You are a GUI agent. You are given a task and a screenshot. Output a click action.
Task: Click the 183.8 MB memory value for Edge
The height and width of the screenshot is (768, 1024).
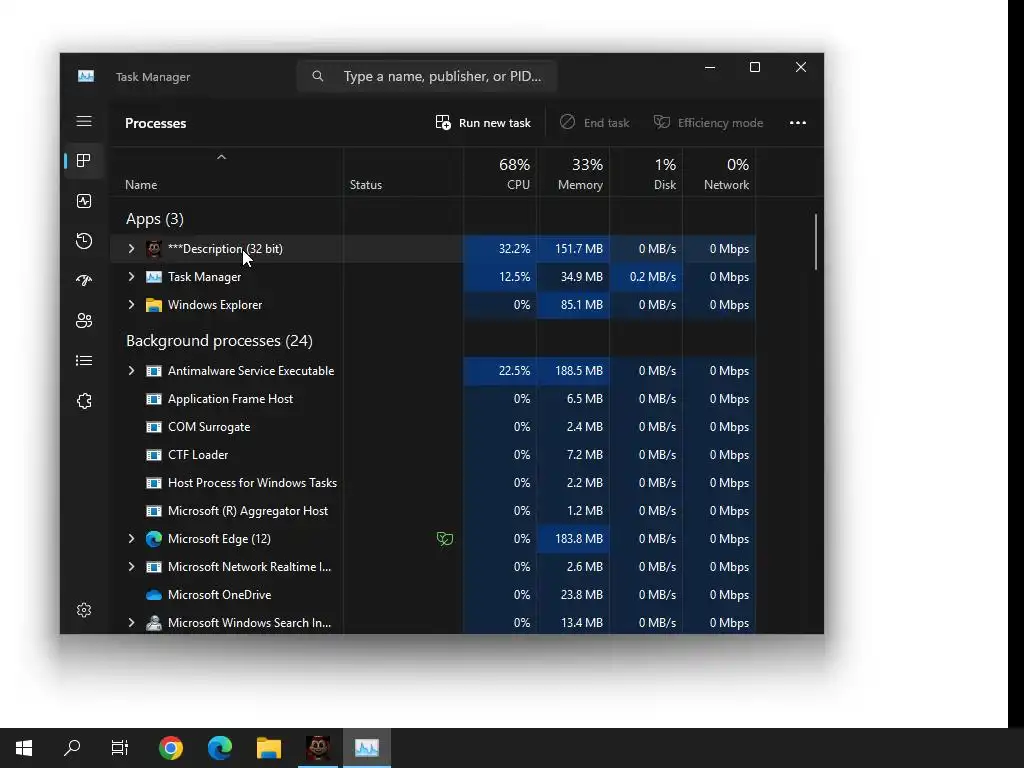573,539
